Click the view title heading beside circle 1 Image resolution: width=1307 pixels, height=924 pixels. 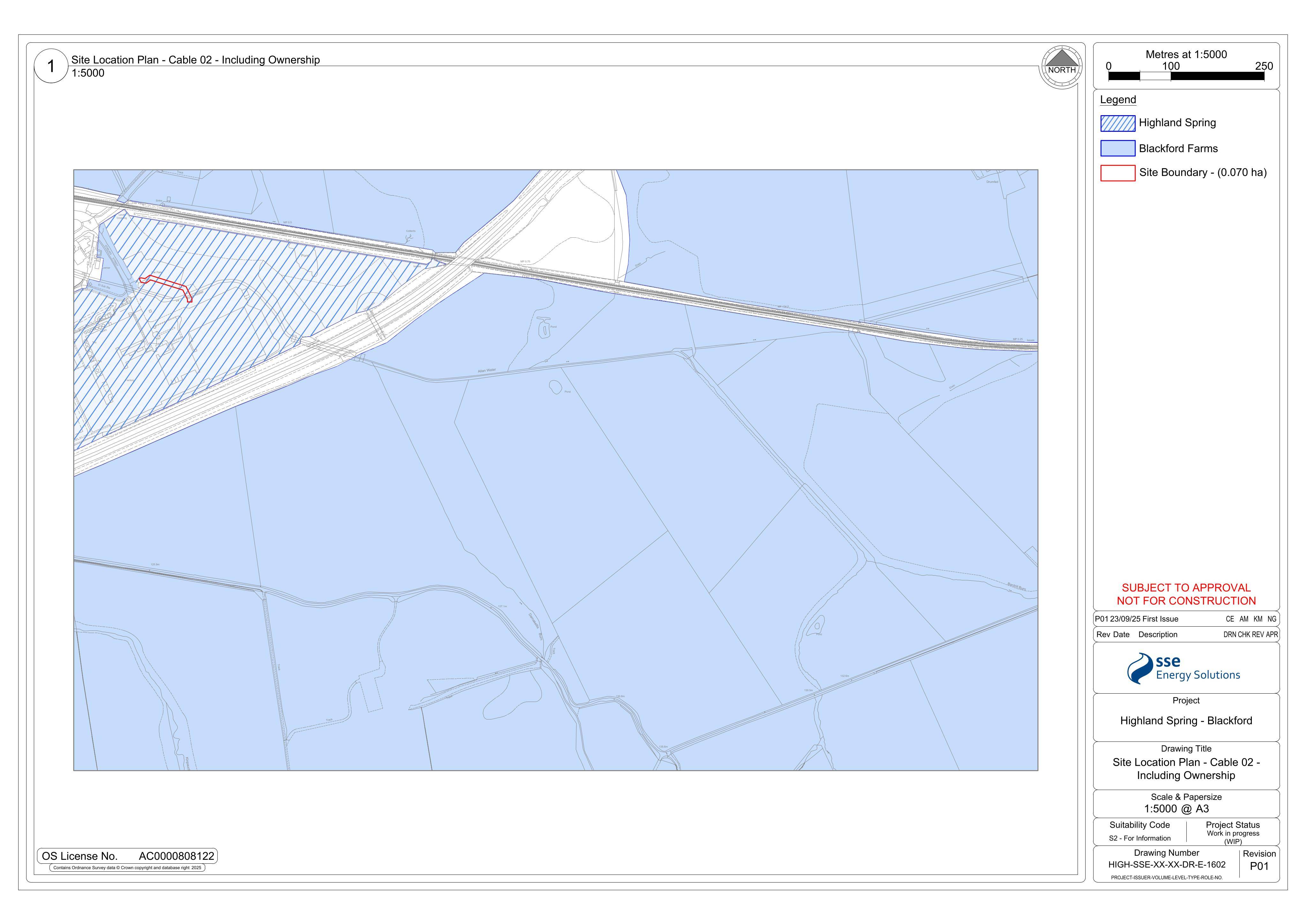(x=195, y=60)
